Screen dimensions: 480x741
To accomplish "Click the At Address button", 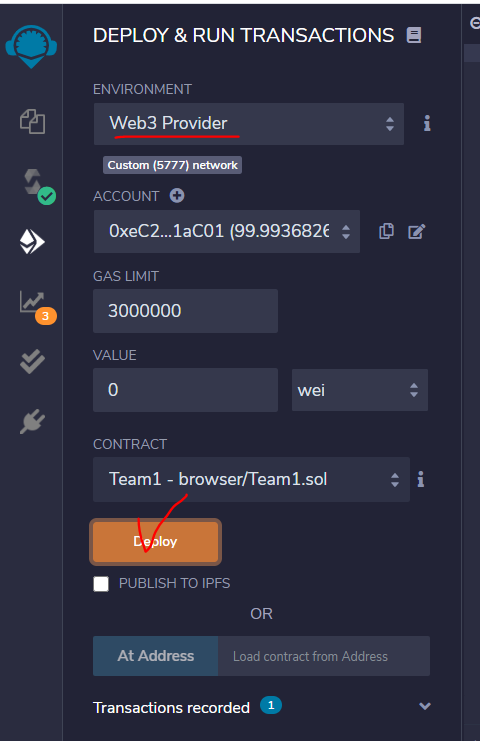I will pyautogui.click(x=155, y=656).
